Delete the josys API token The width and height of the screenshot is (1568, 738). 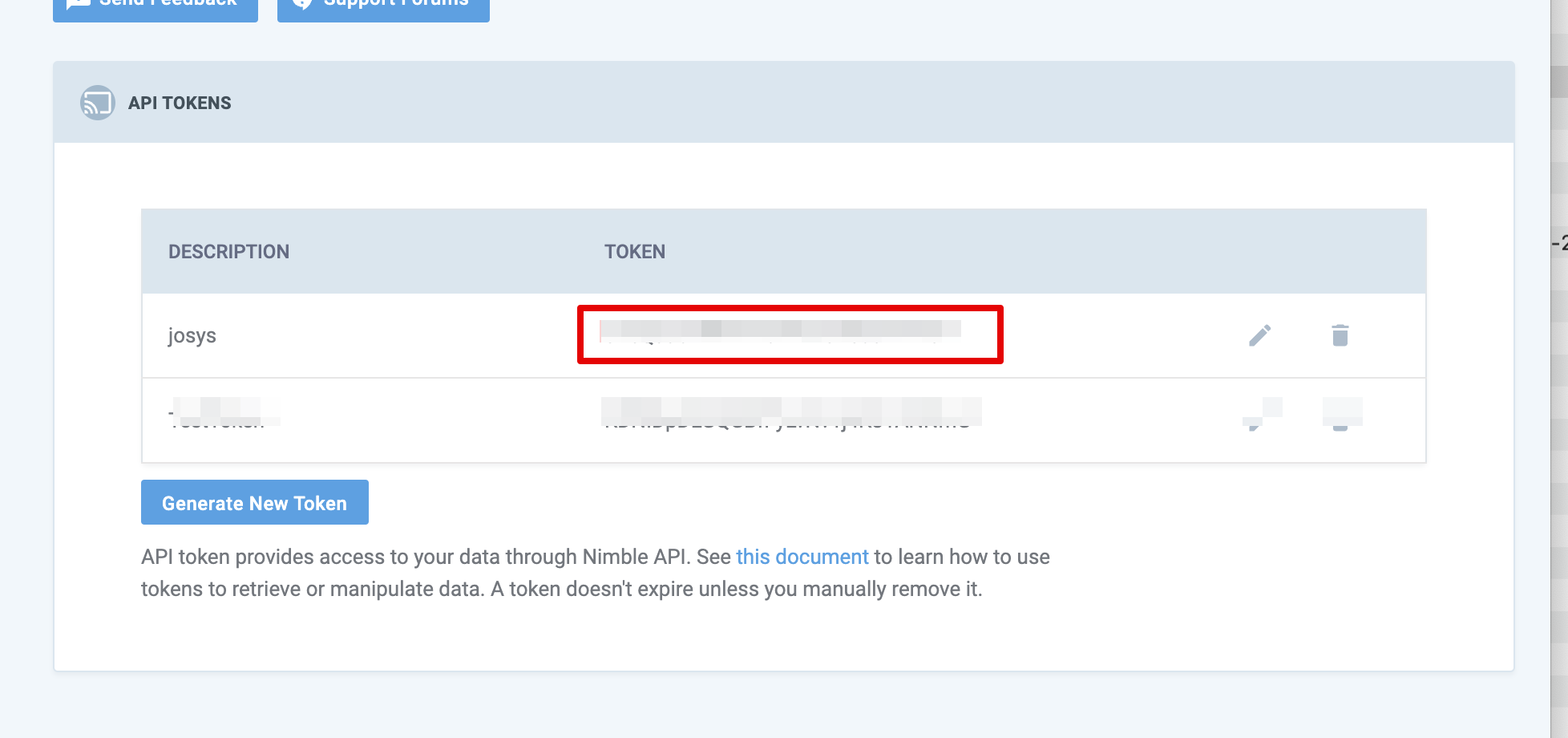click(x=1340, y=335)
